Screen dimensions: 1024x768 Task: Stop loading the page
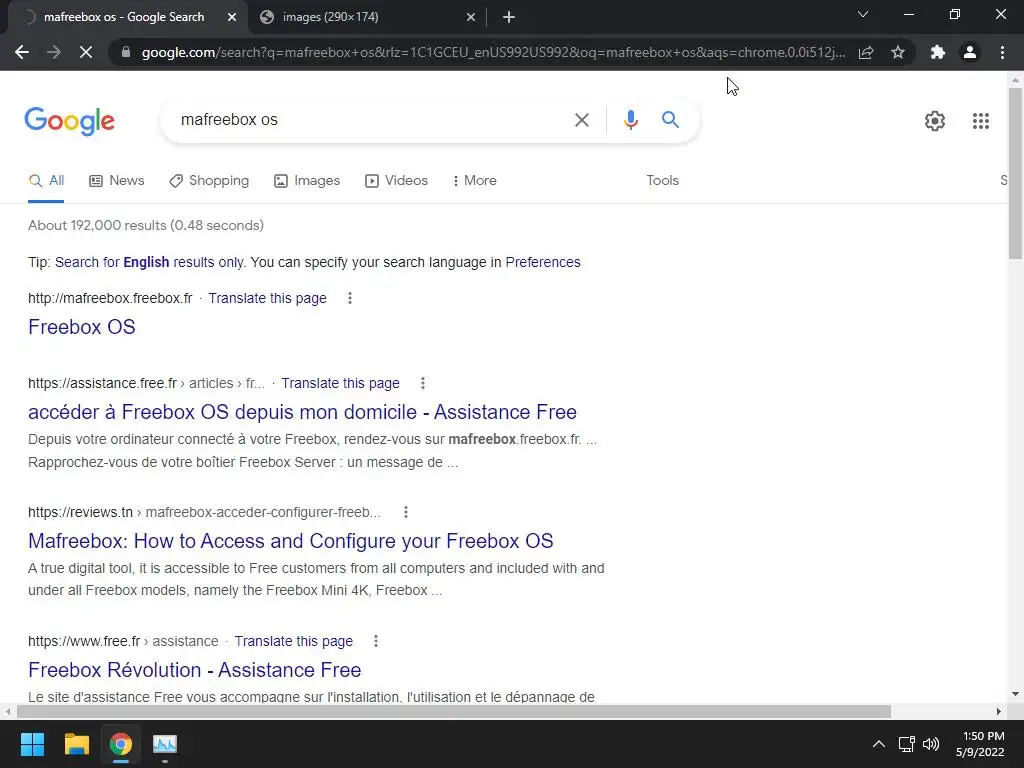[x=86, y=52]
